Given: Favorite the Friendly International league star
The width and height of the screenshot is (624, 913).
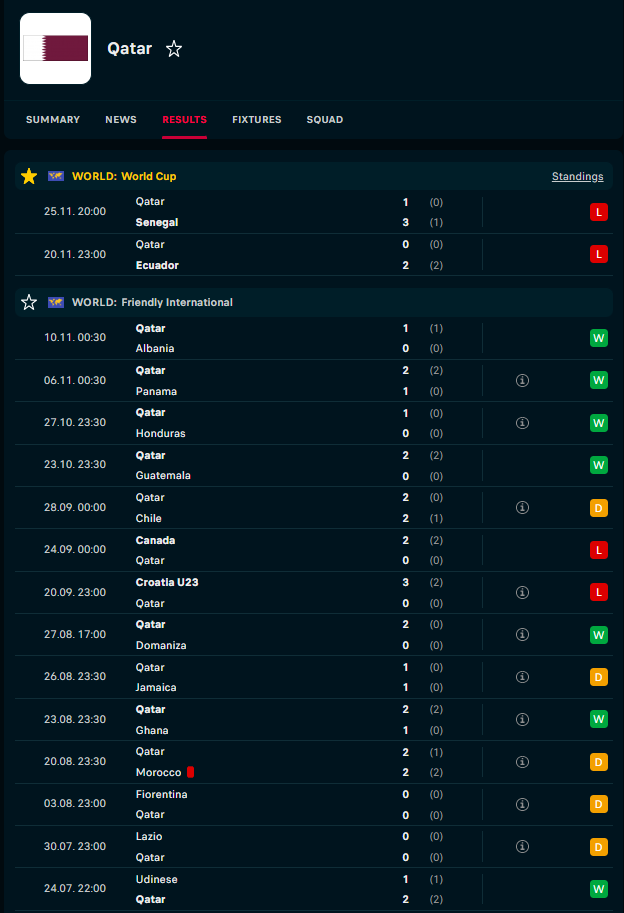Looking at the screenshot, I should click(29, 302).
